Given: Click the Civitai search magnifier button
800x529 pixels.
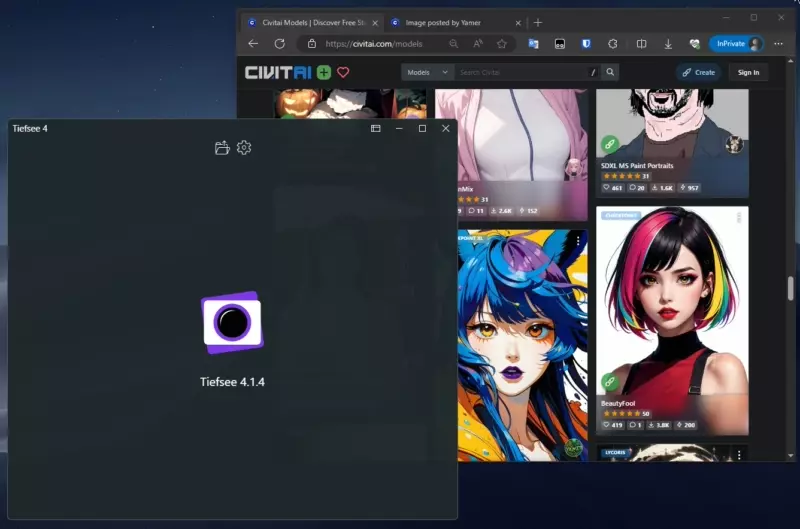Looking at the screenshot, I should click(x=610, y=72).
